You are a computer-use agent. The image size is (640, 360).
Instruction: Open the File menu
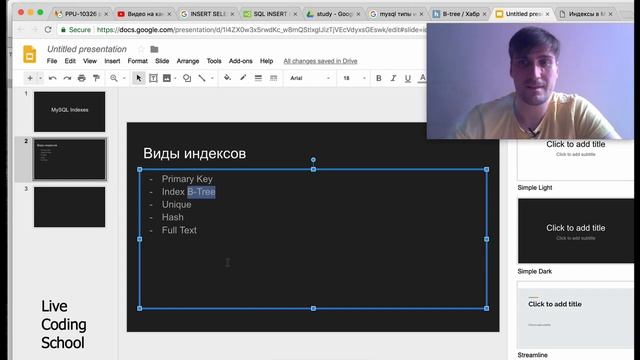(x=52, y=61)
